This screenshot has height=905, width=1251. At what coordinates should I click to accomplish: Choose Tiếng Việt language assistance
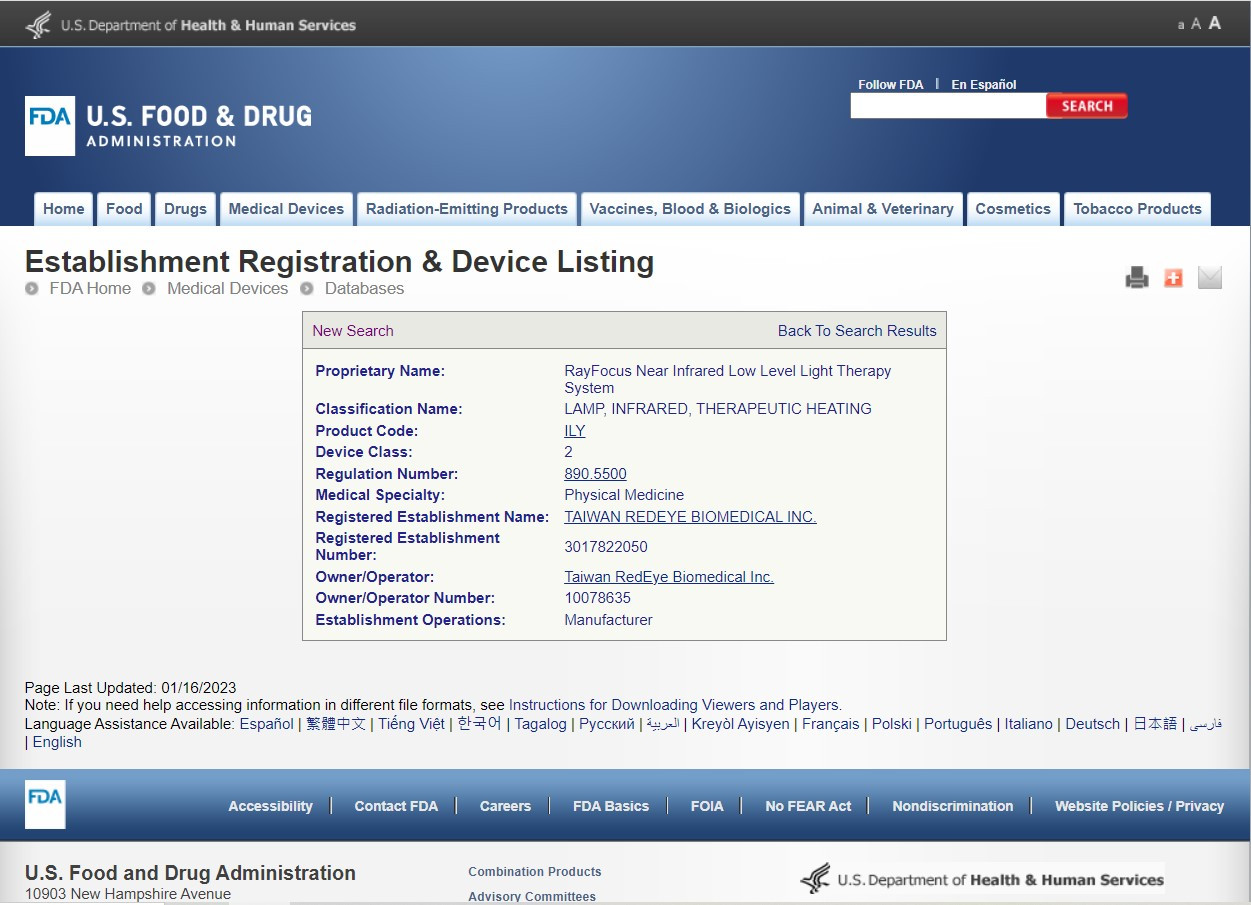(411, 724)
